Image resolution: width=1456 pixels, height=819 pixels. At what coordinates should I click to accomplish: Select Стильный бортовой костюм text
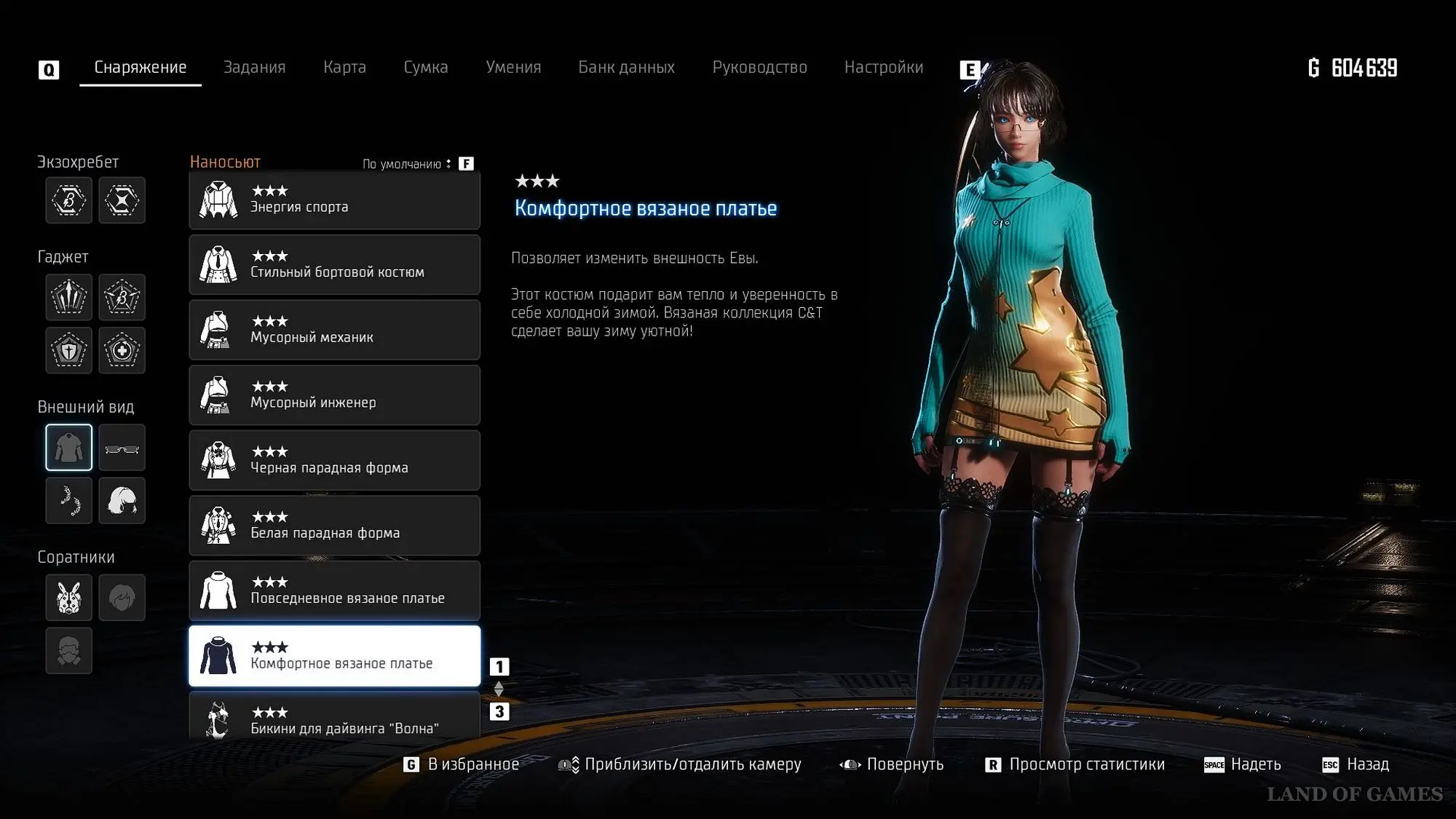pyautogui.click(x=337, y=272)
